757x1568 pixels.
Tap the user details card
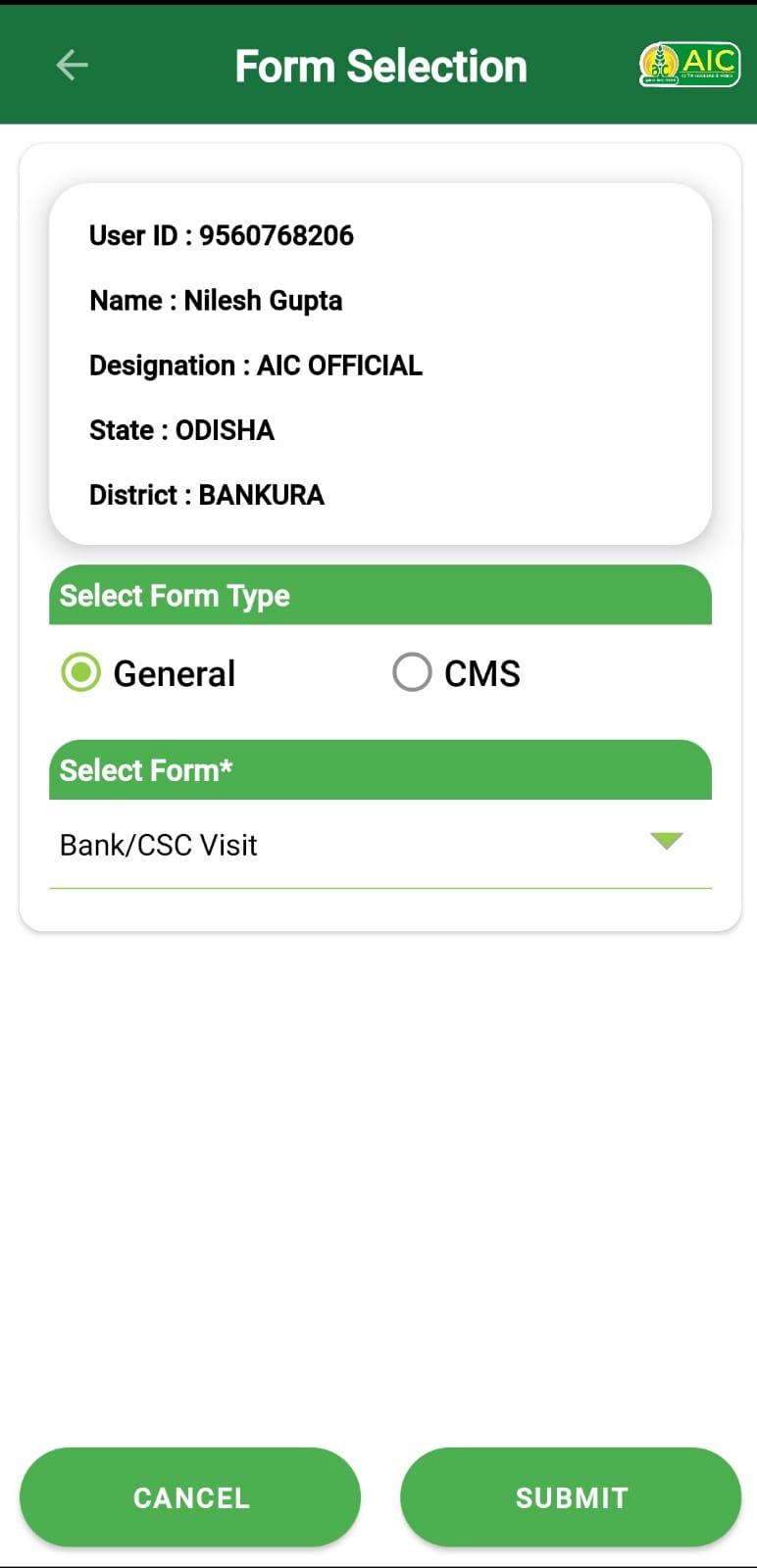coord(380,364)
